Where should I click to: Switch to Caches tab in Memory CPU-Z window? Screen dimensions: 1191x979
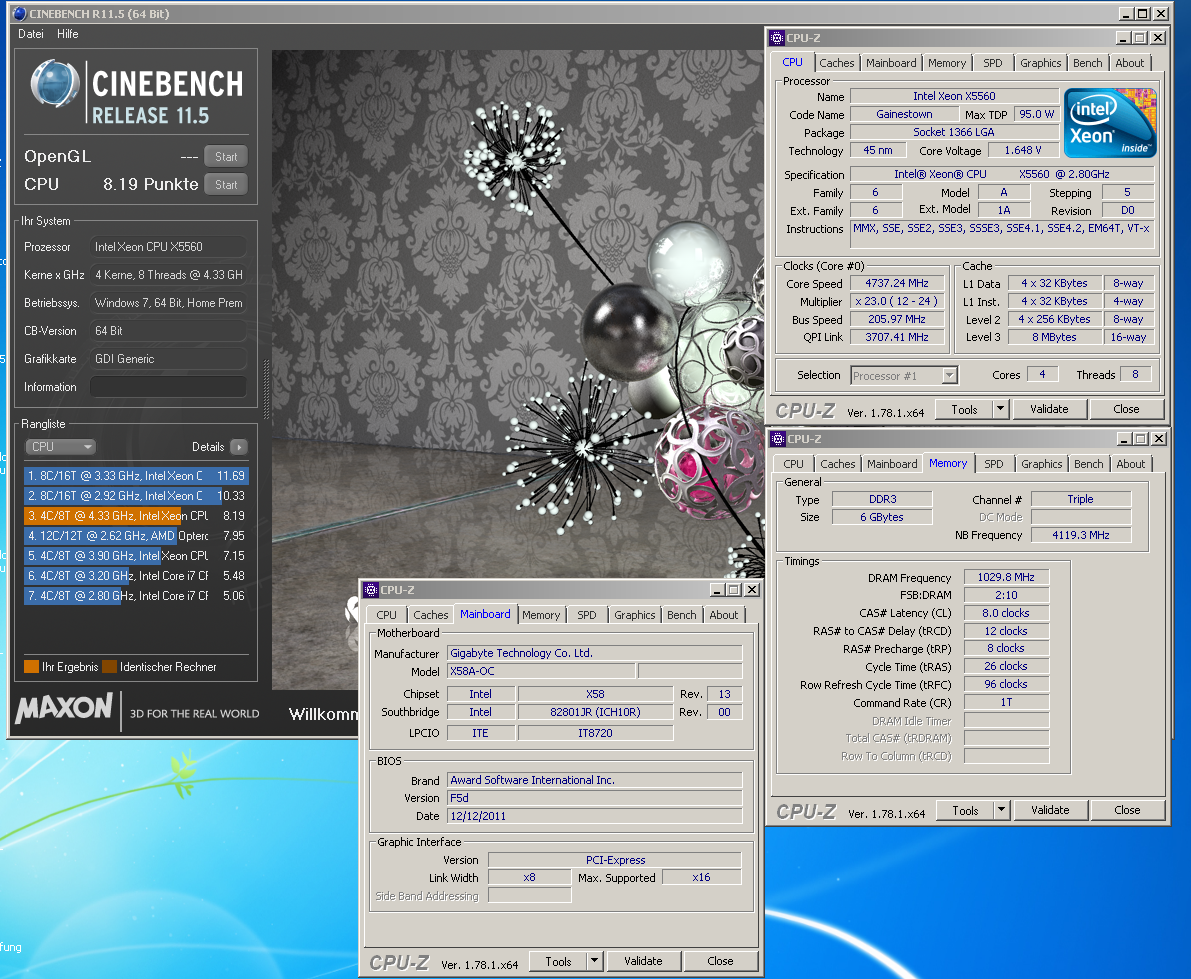pyautogui.click(x=838, y=464)
